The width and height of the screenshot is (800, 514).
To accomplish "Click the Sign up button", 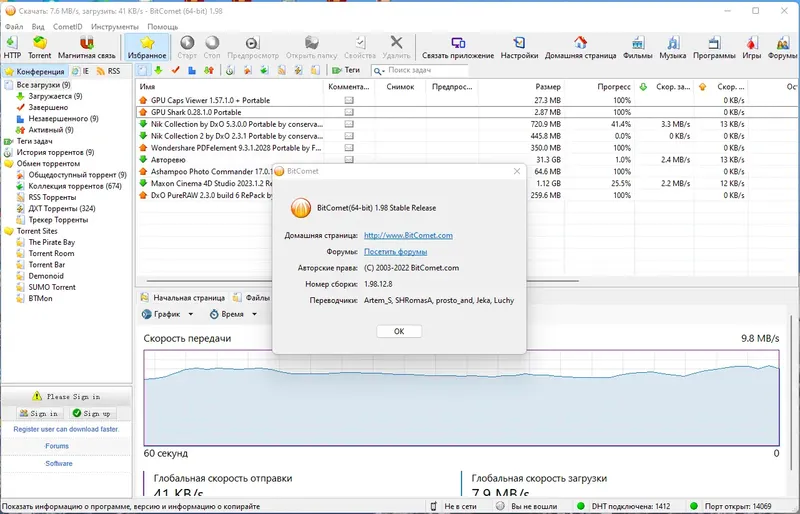I will [x=91, y=413].
